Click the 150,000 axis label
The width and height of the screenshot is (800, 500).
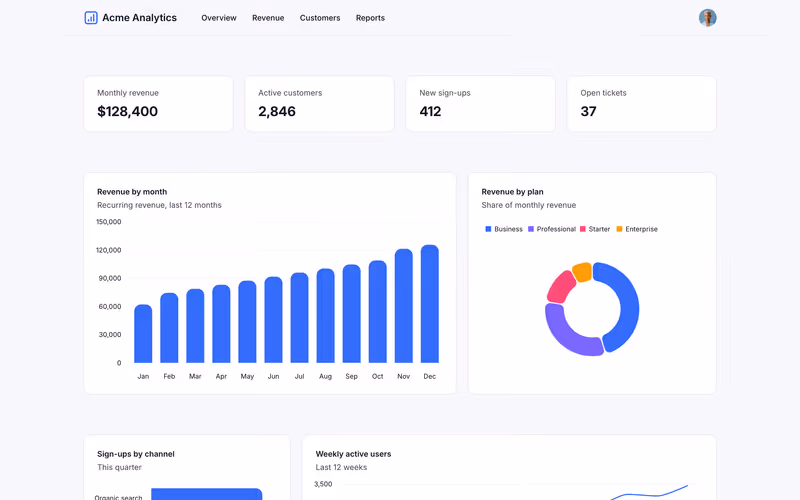click(109, 222)
